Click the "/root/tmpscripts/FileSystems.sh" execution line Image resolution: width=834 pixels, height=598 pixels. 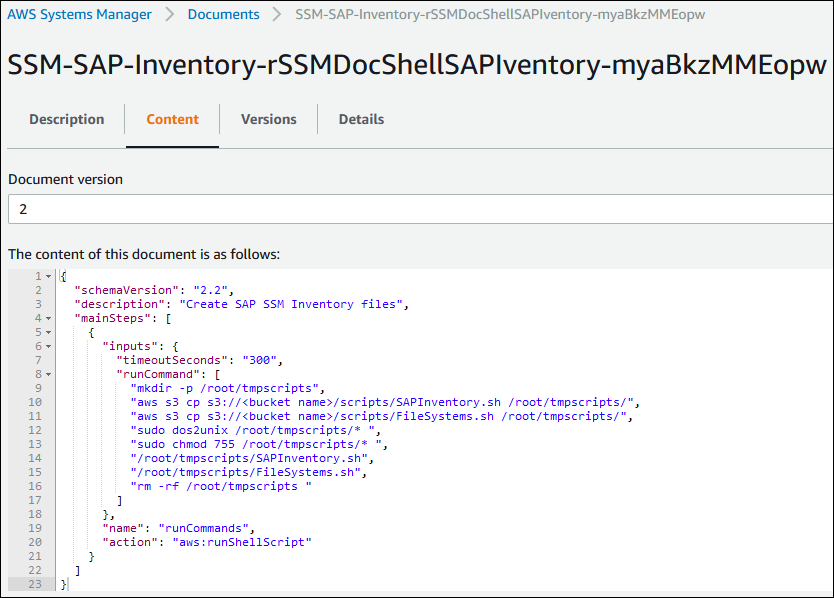pos(246,472)
